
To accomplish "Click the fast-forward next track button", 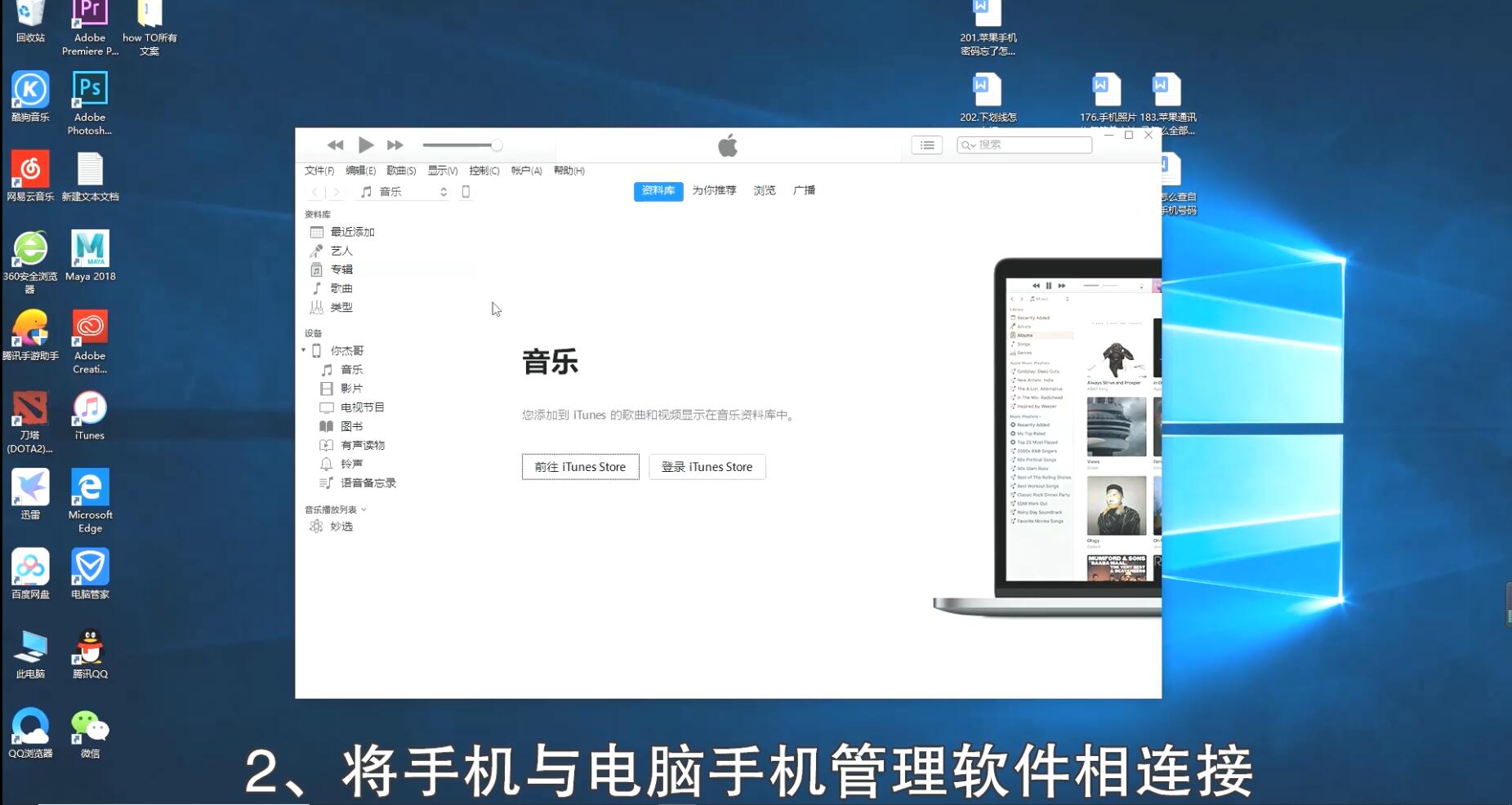I will tap(395, 145).
